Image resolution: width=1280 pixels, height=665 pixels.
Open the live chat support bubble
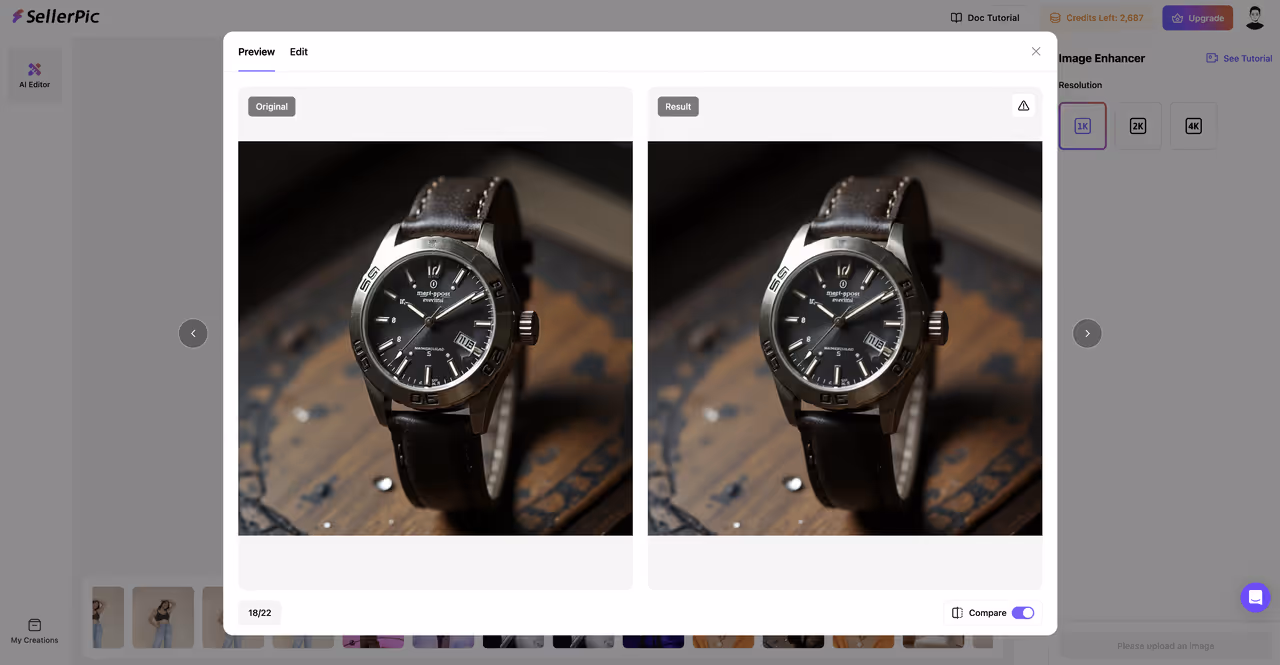1255,597
